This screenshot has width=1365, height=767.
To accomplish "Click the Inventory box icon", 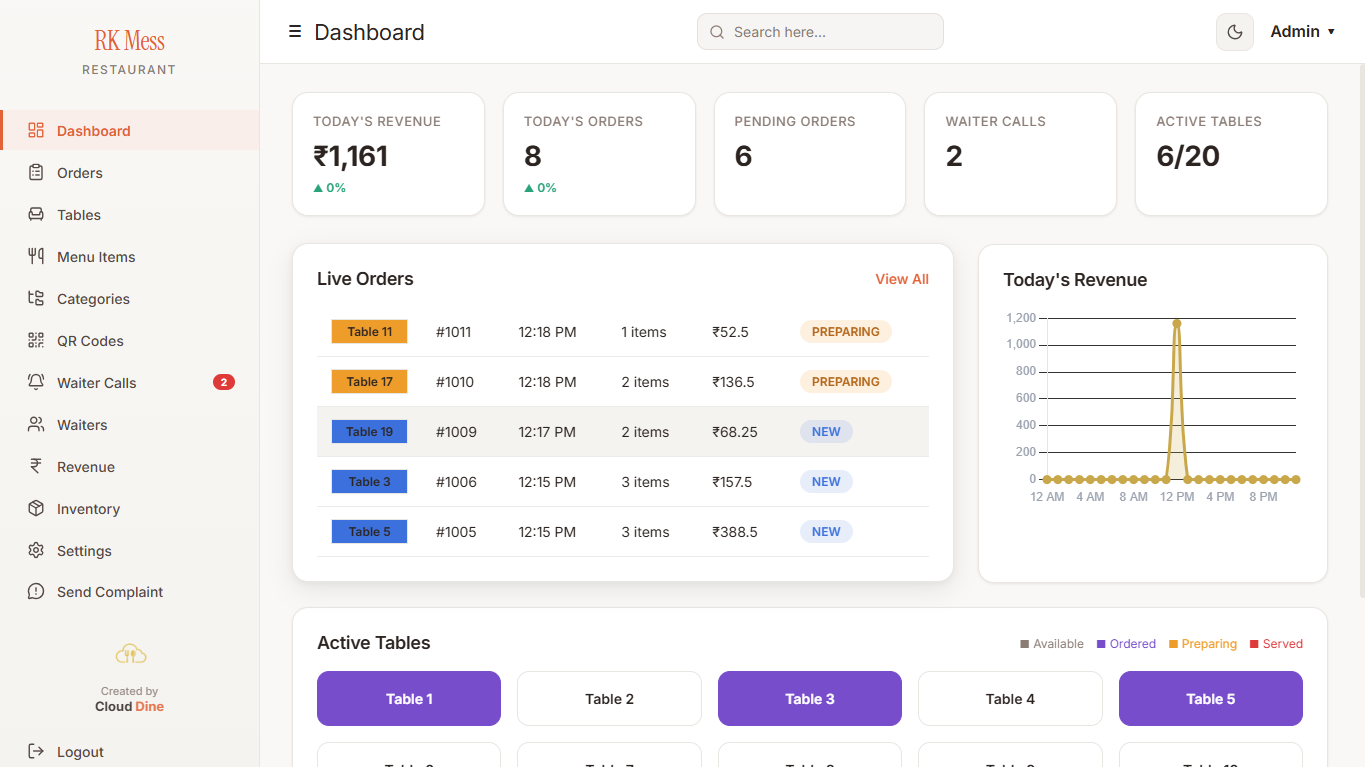I will pyautogui.click(x=36, y=508).
